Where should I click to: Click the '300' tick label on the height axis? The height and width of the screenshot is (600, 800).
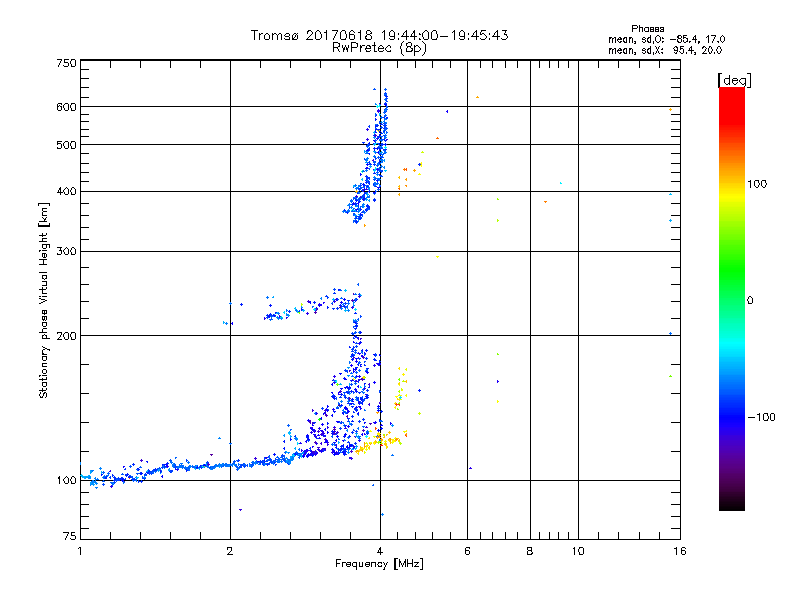coord(66,251)
